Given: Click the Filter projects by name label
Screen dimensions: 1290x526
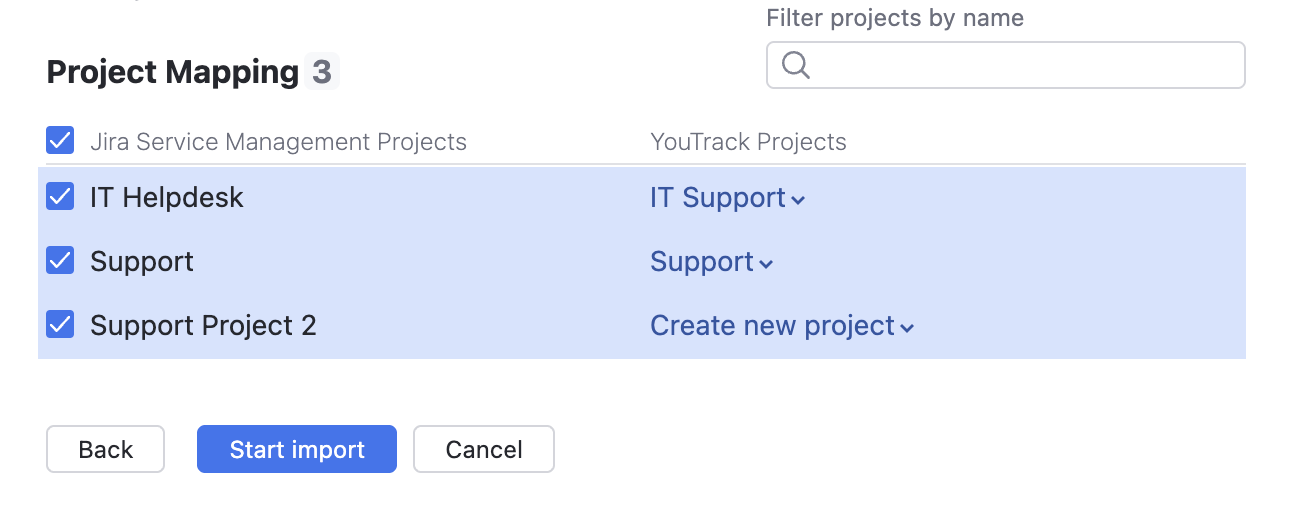Looking at the screenshot, I should coord(894,18).
